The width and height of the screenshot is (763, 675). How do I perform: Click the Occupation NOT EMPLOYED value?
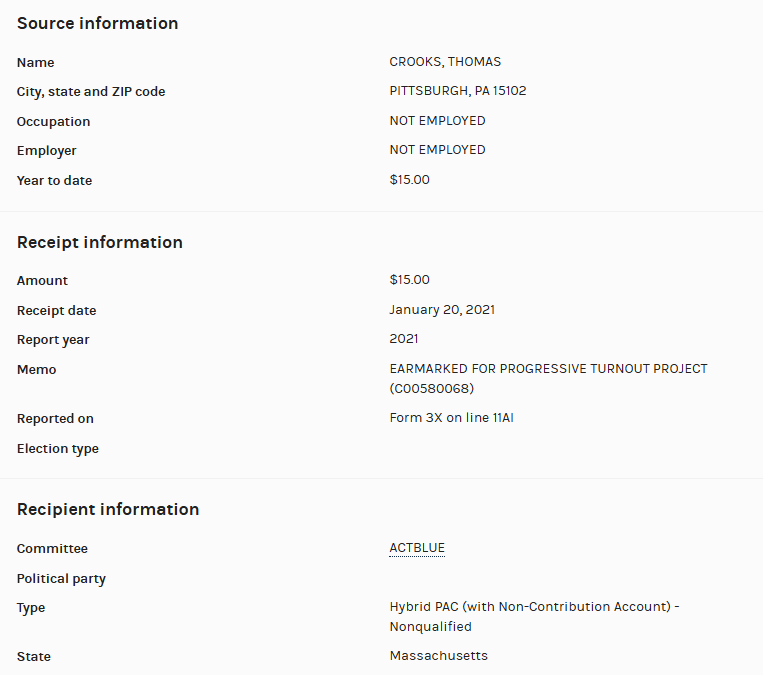[437, 121]
